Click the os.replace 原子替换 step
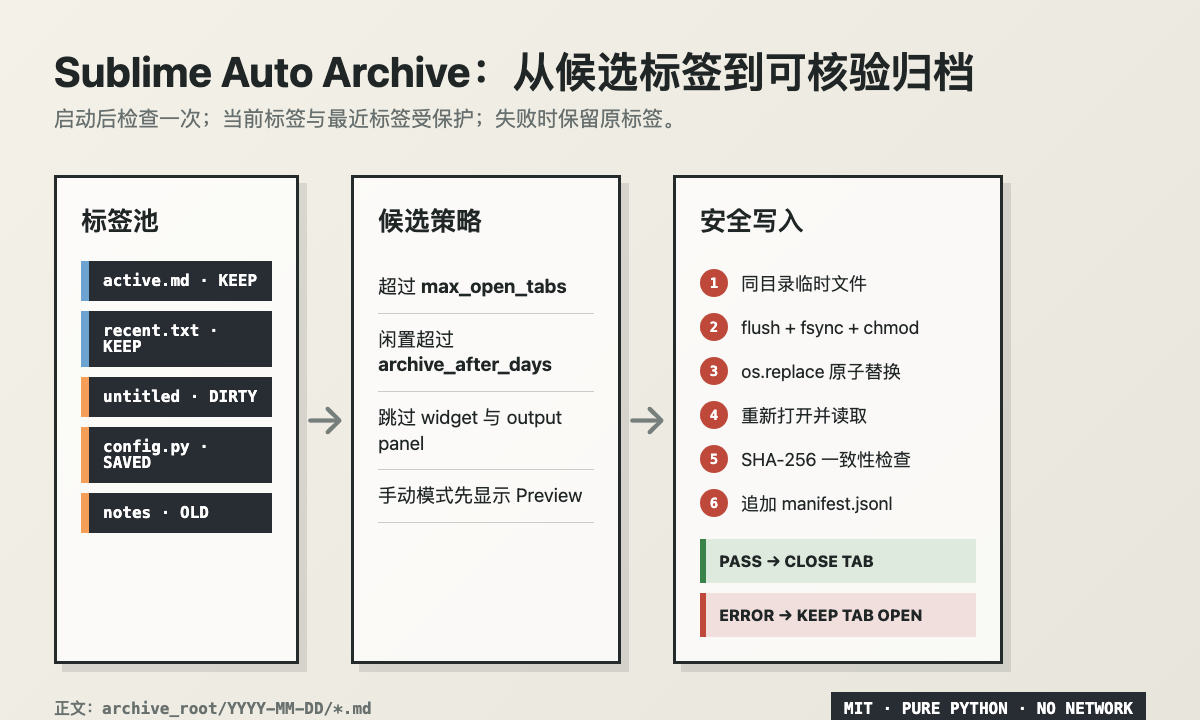This screenshot has height=720, width=1200. (821, 372)
